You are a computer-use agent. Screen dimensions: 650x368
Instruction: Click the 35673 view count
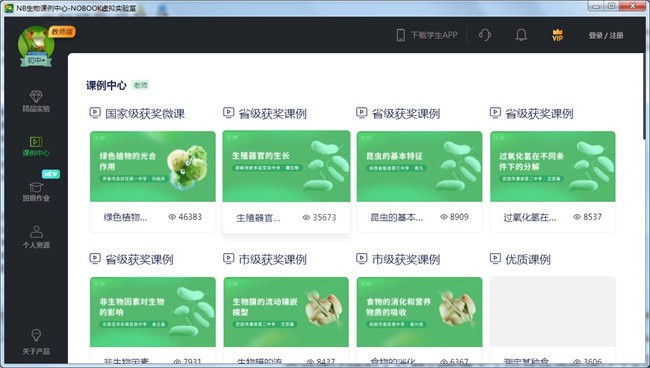(x=324, y=218)
